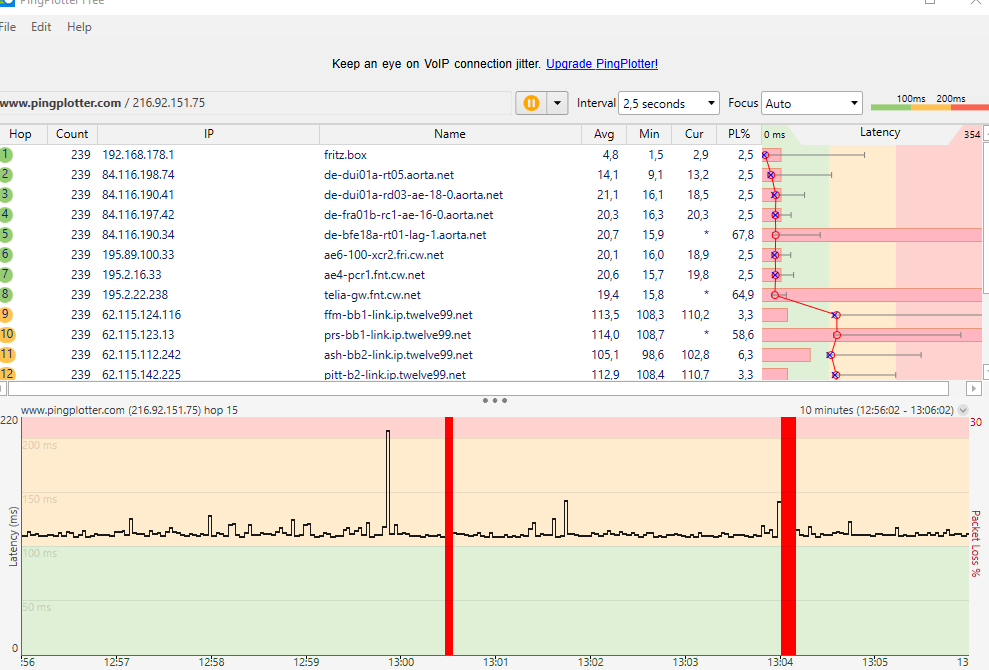
Task: Click hop 9 orange circle icon
Action: click(6, 314)
